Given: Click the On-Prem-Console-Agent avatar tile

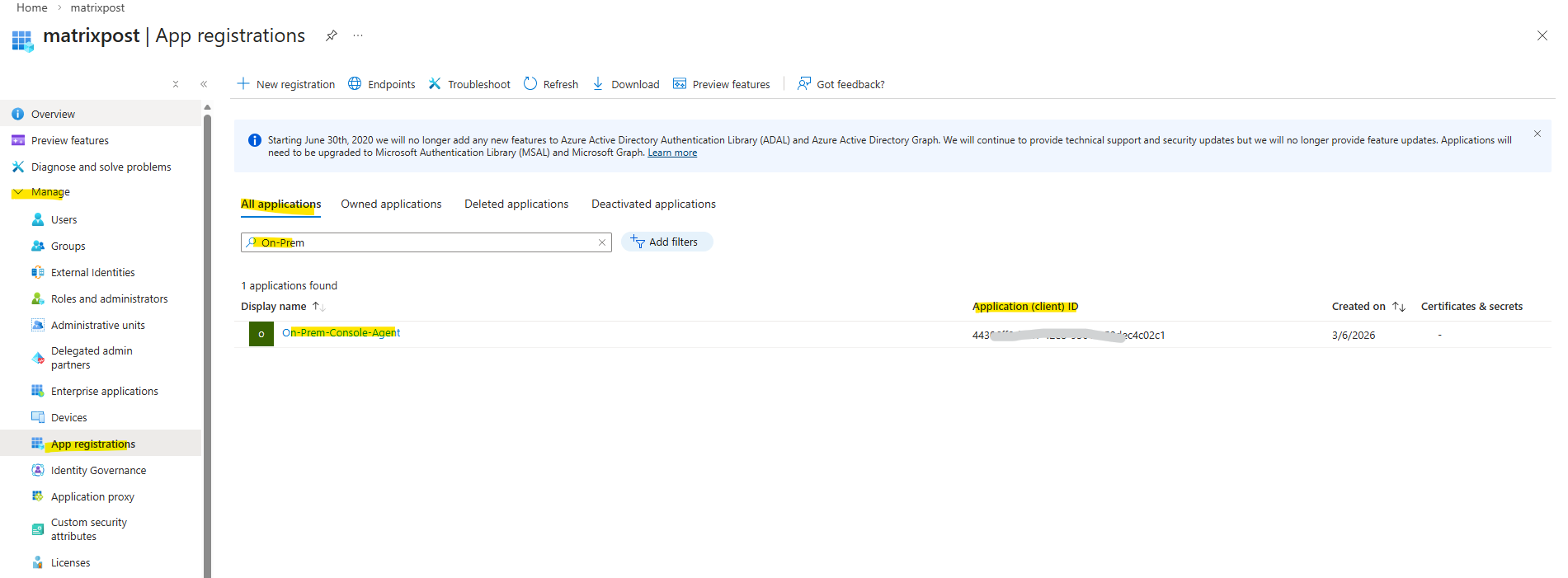Looking at the screenshot, I should pos(261,334).
